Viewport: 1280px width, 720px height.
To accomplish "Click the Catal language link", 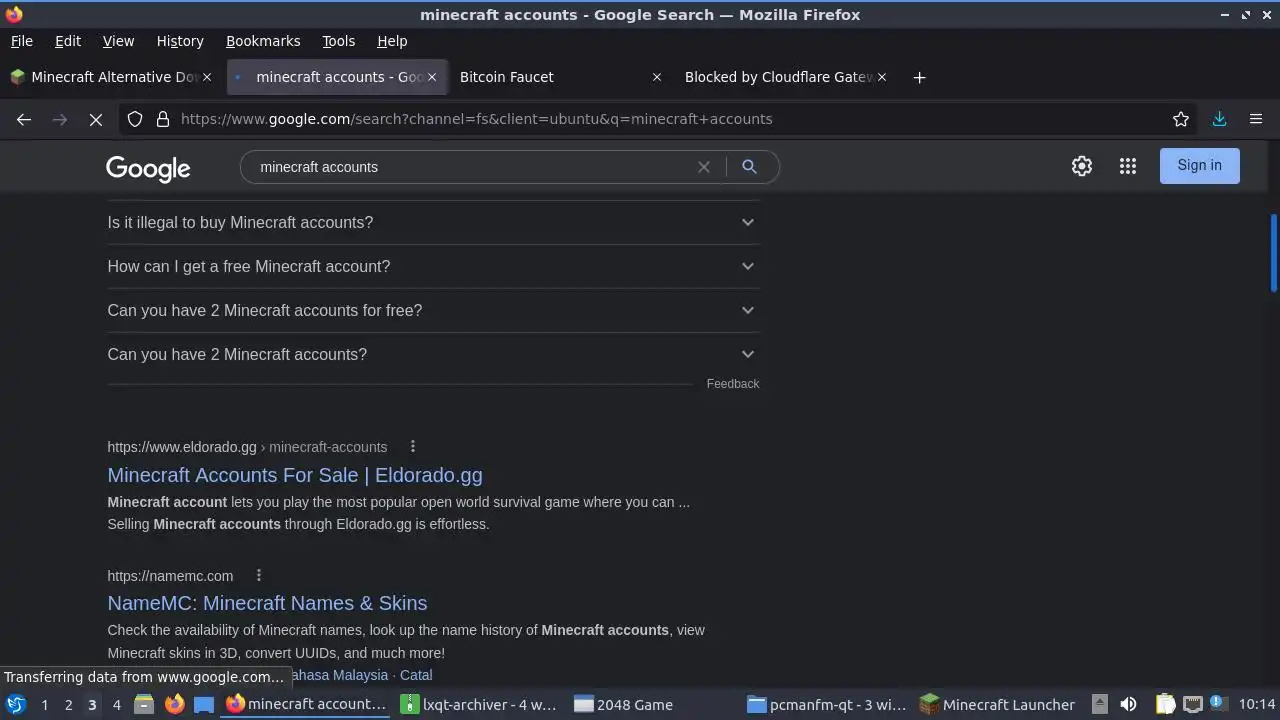I will pos(416,675).
